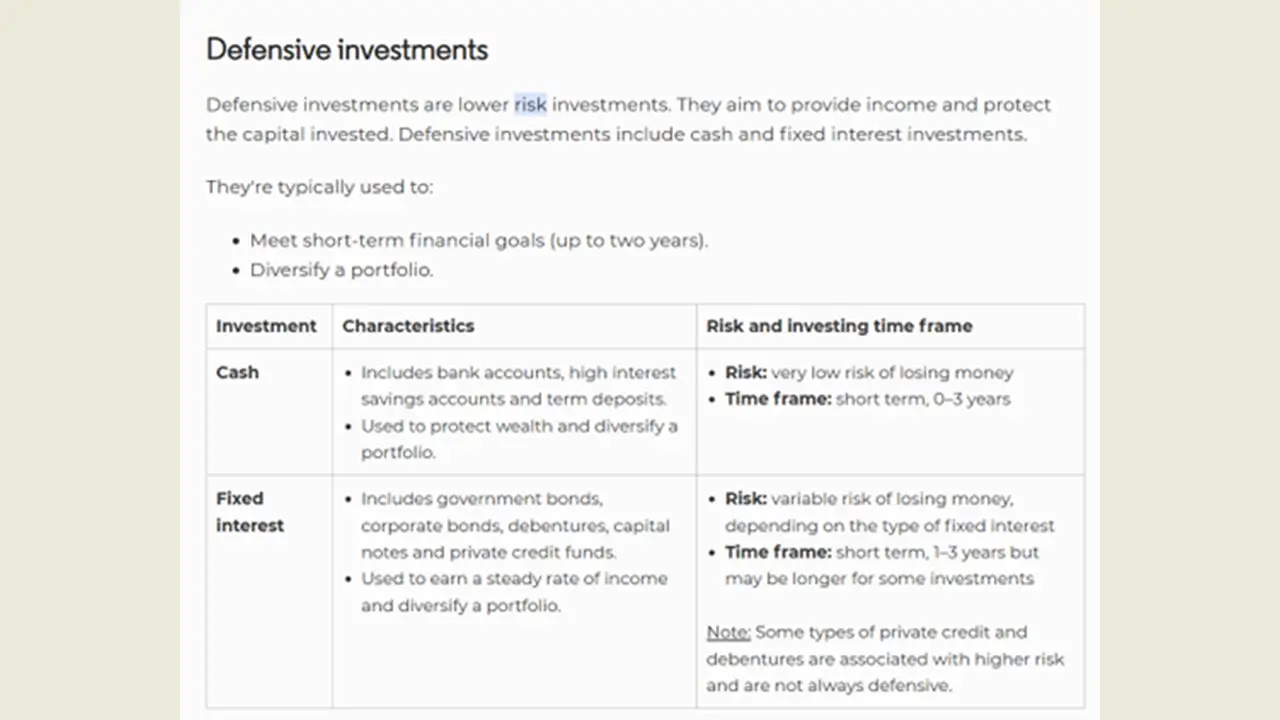Screen dimensions: 1280x720
Task: Click the "They're typically used to:" line
Action: [x=319, y=187]
